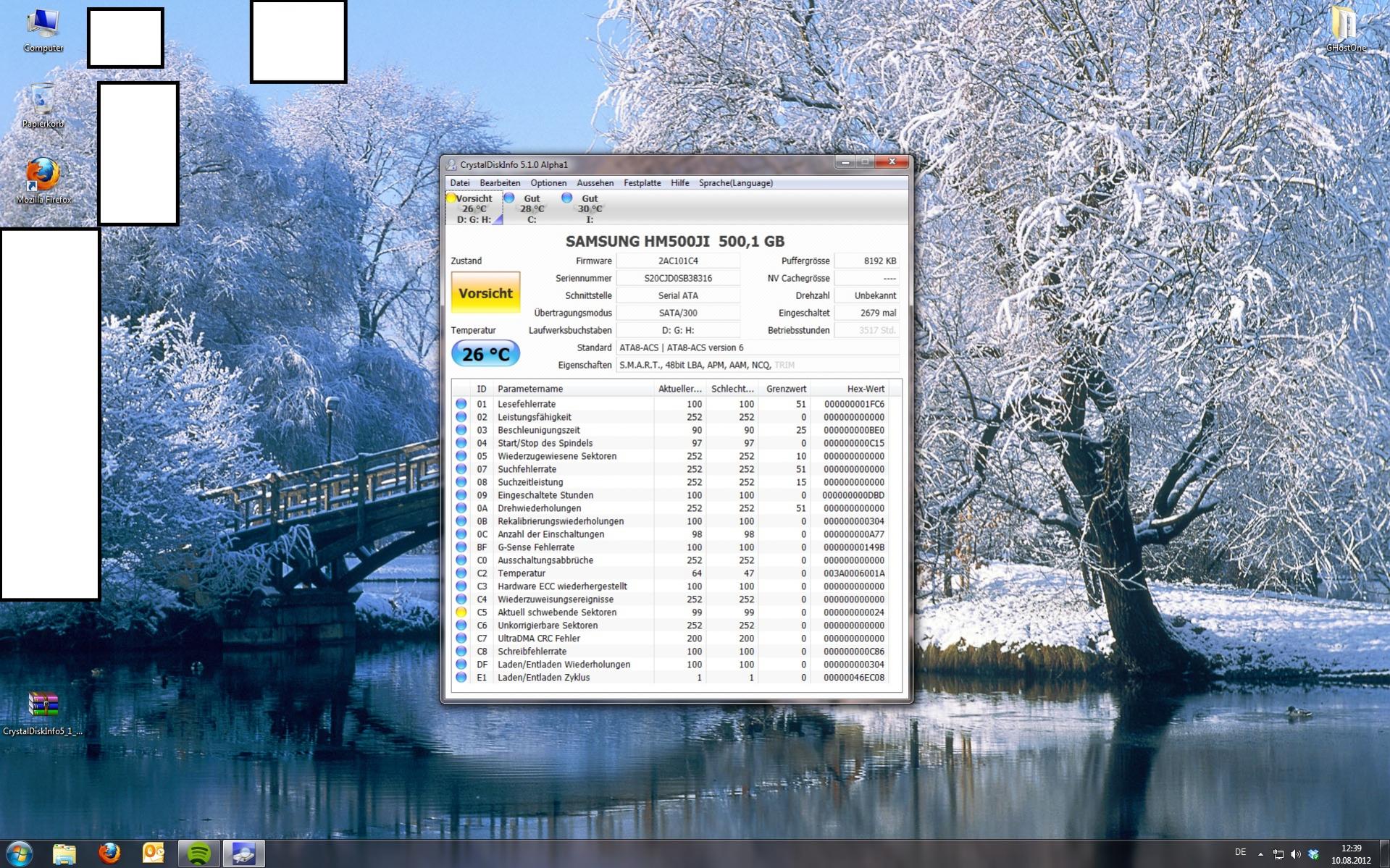Click the Eingeschaltet value 2679 mal
Image resolution: width=1390 pixels, height=868 pixels.
pyautogui.click(x=867, y=313)
